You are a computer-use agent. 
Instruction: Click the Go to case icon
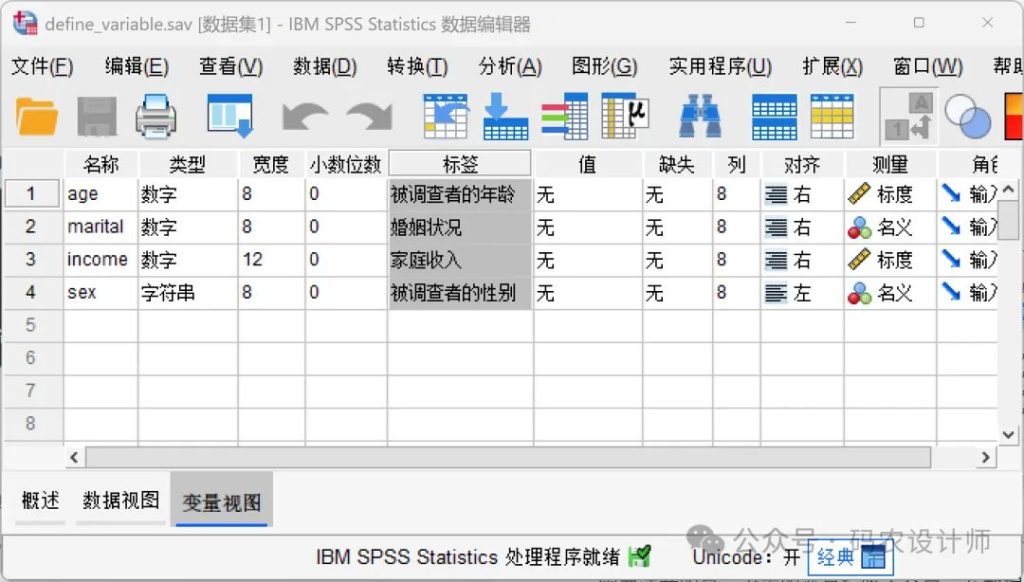(x=445, y=117)
